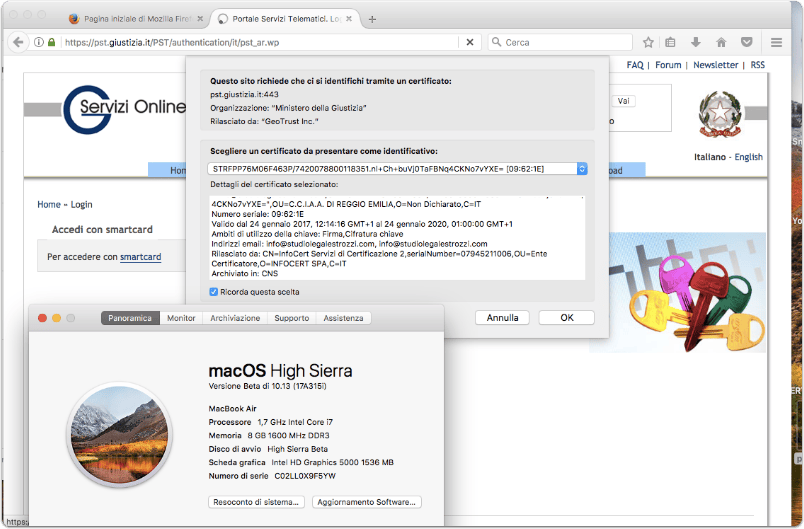Viewport: 804px width, 529px height.
Task: Click 'Archiviato in: CNS' text
Action: point(245,274)
